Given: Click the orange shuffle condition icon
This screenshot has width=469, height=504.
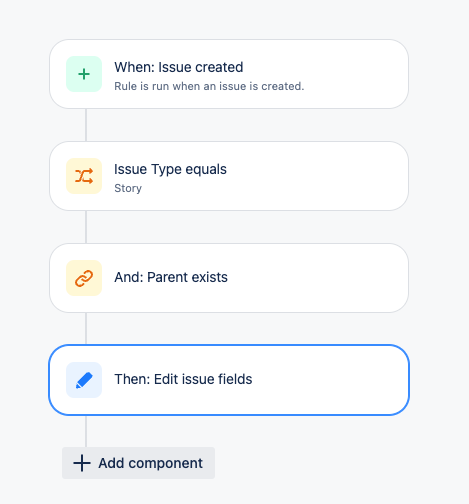Looking at the screenshot, I should [x=84, y=176].
